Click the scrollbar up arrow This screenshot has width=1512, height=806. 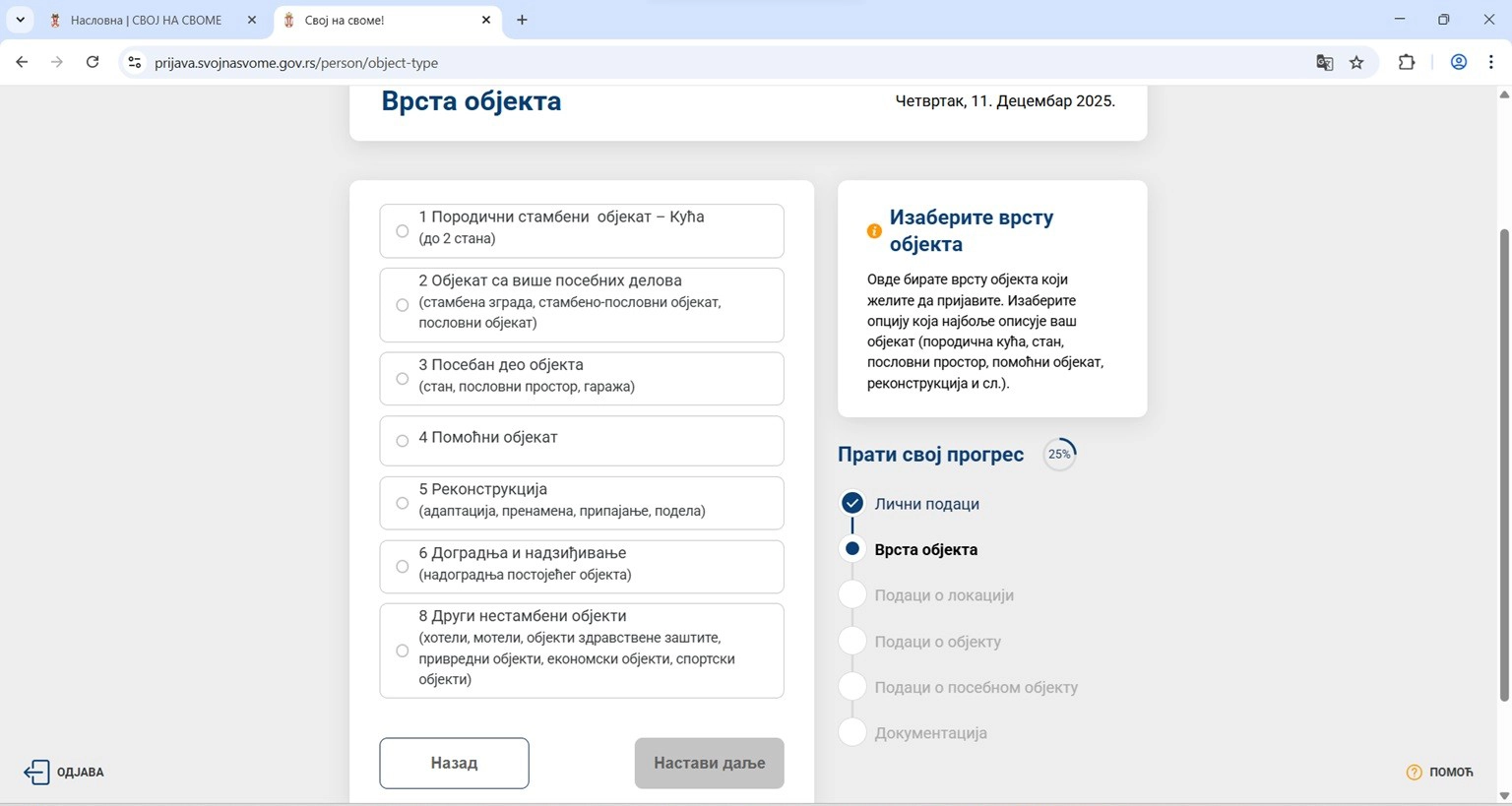click(1504, 94)
